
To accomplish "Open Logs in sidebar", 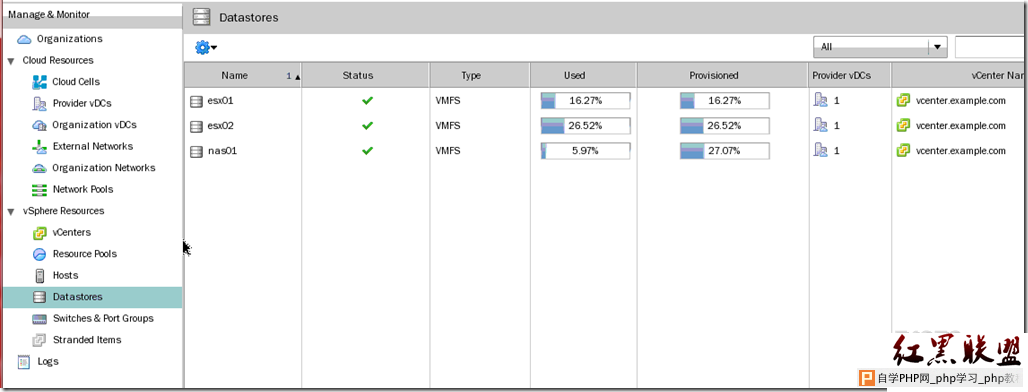I will click(x=48, y=361).
